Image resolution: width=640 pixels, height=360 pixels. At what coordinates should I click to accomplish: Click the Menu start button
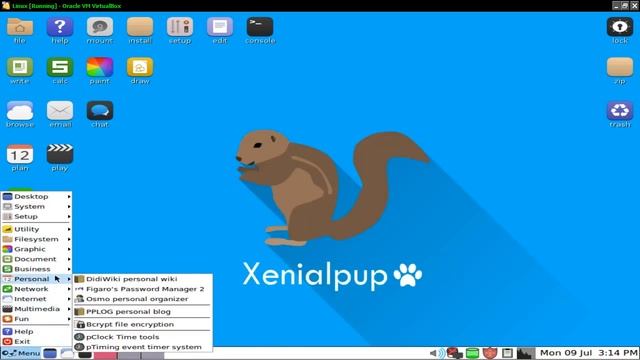pos(21,353)
